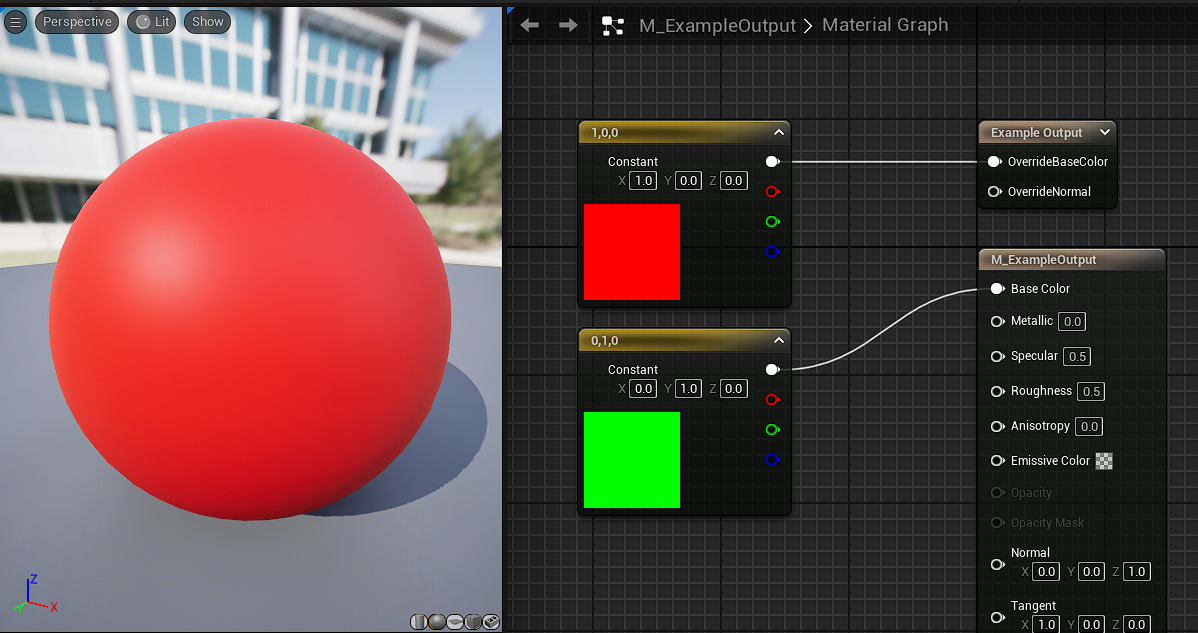
Task: Set preview mesh to cylinder
Action: (x=419, y=622)
